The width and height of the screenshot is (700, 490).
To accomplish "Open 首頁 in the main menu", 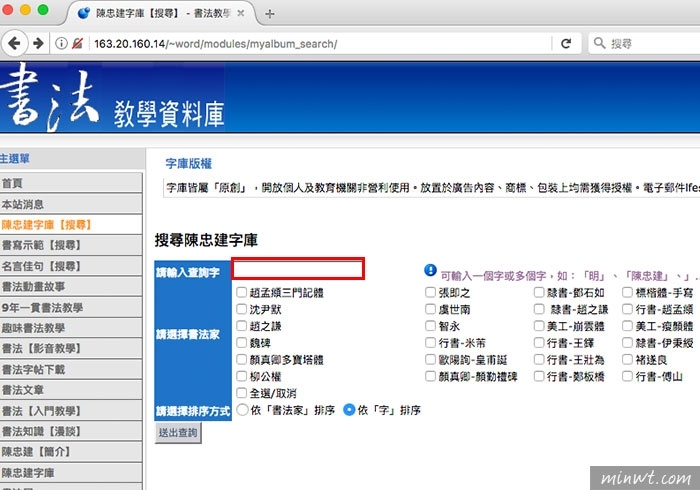I will (x=71, y=183).
